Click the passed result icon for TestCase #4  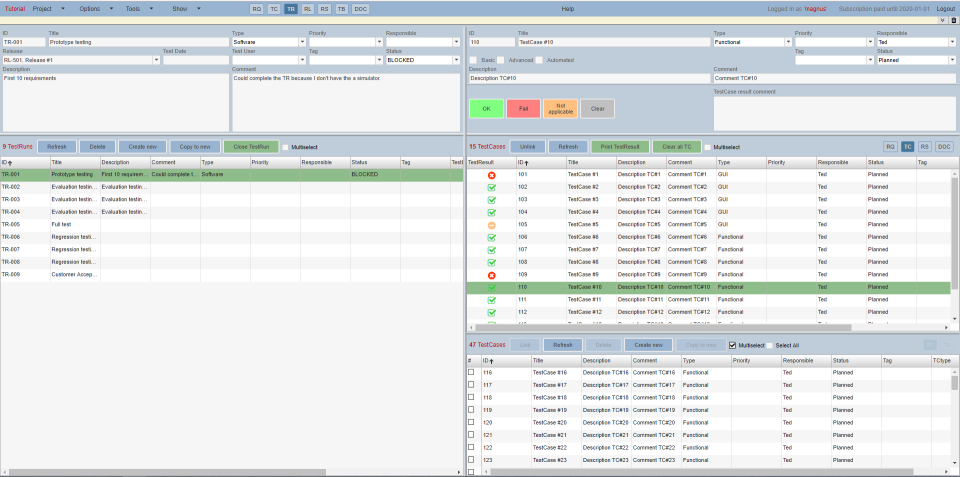tap(491, 212)
